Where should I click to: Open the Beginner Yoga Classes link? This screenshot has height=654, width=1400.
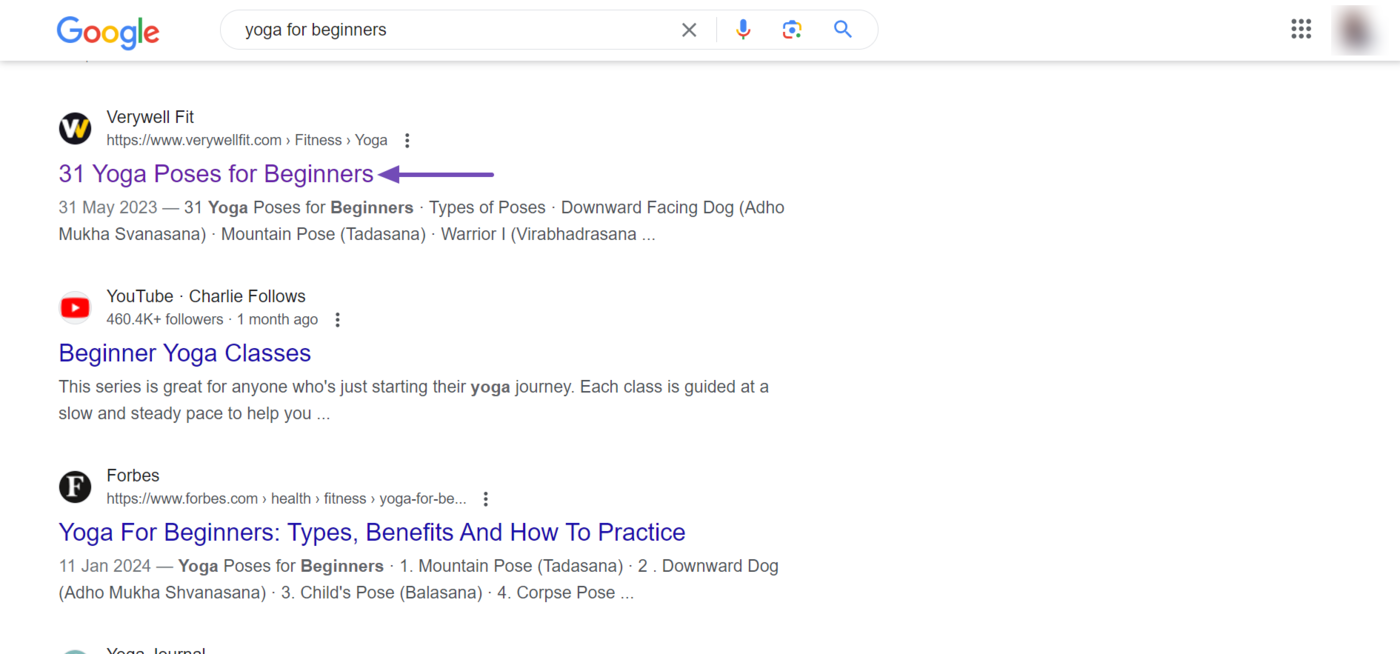[185, 353]
